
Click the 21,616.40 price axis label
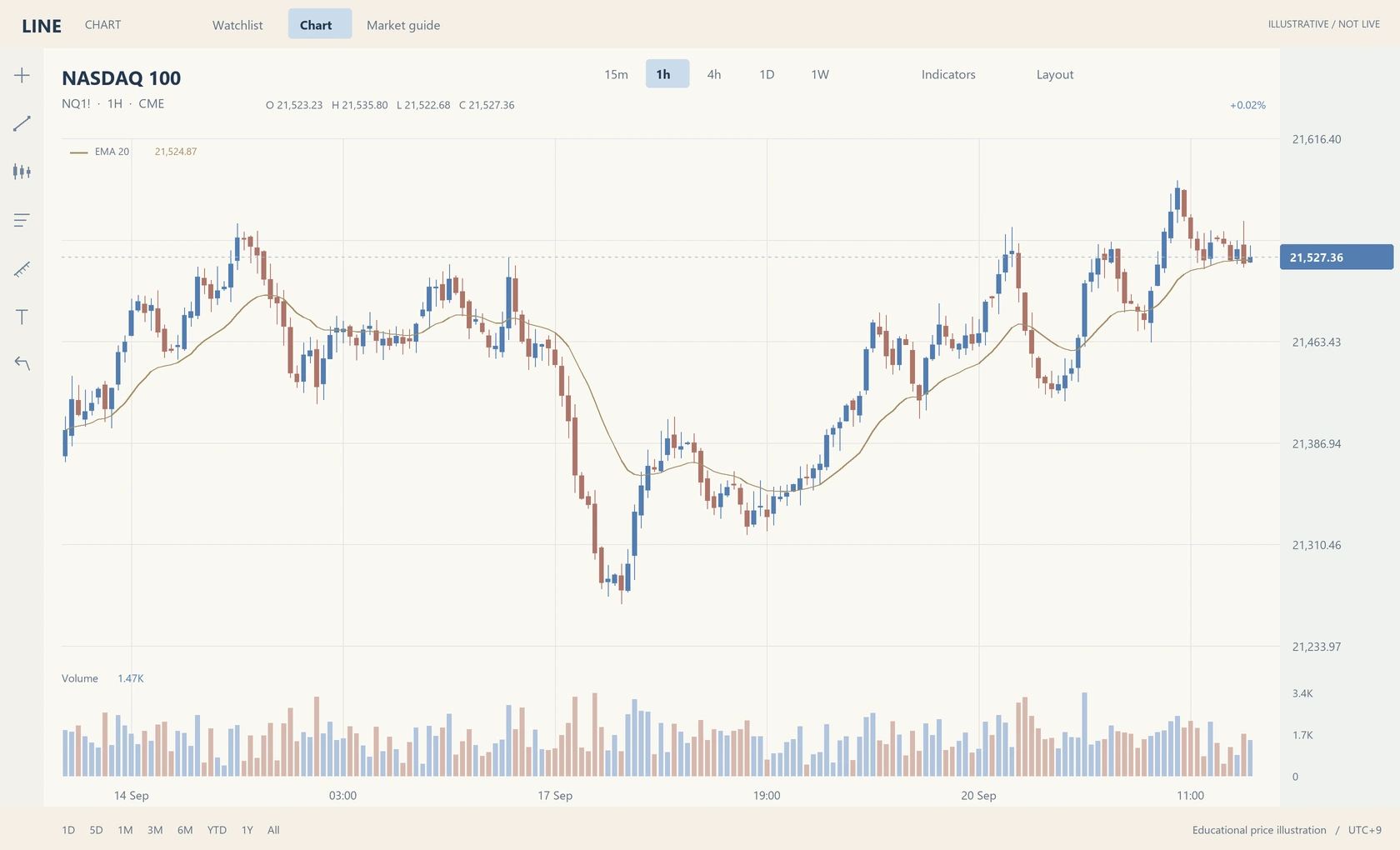tap(1317, 139)
